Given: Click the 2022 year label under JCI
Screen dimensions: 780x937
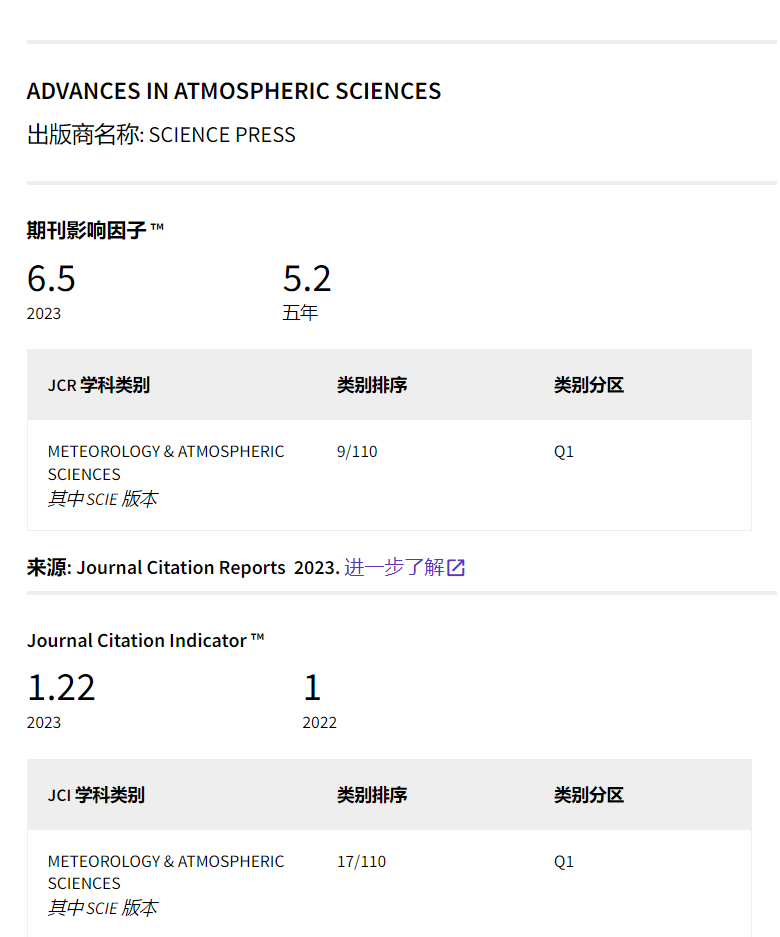Looking at the screenshot, I should pyautogui.click(x=320, y=722).
